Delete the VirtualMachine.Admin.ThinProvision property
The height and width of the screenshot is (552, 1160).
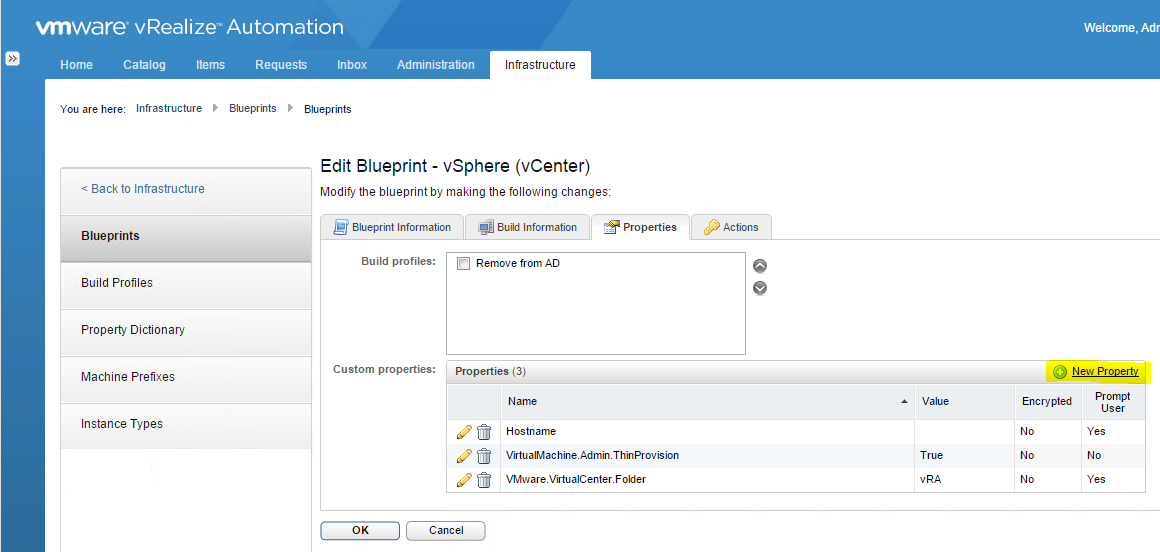pyautogui.click(x=484, y=456)
